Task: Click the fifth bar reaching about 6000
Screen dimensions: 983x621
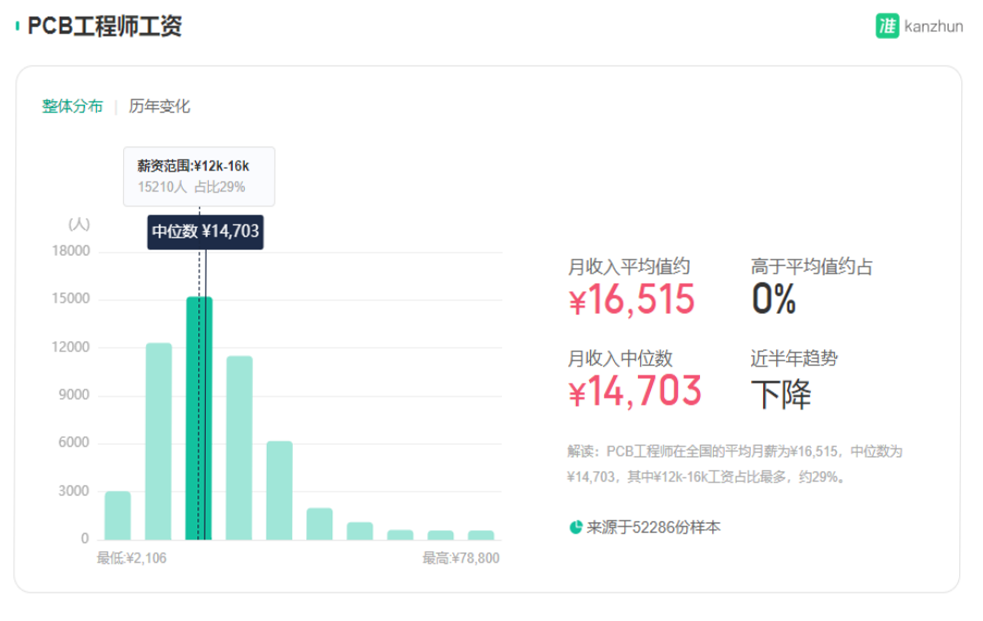Action: click(279, 490)
